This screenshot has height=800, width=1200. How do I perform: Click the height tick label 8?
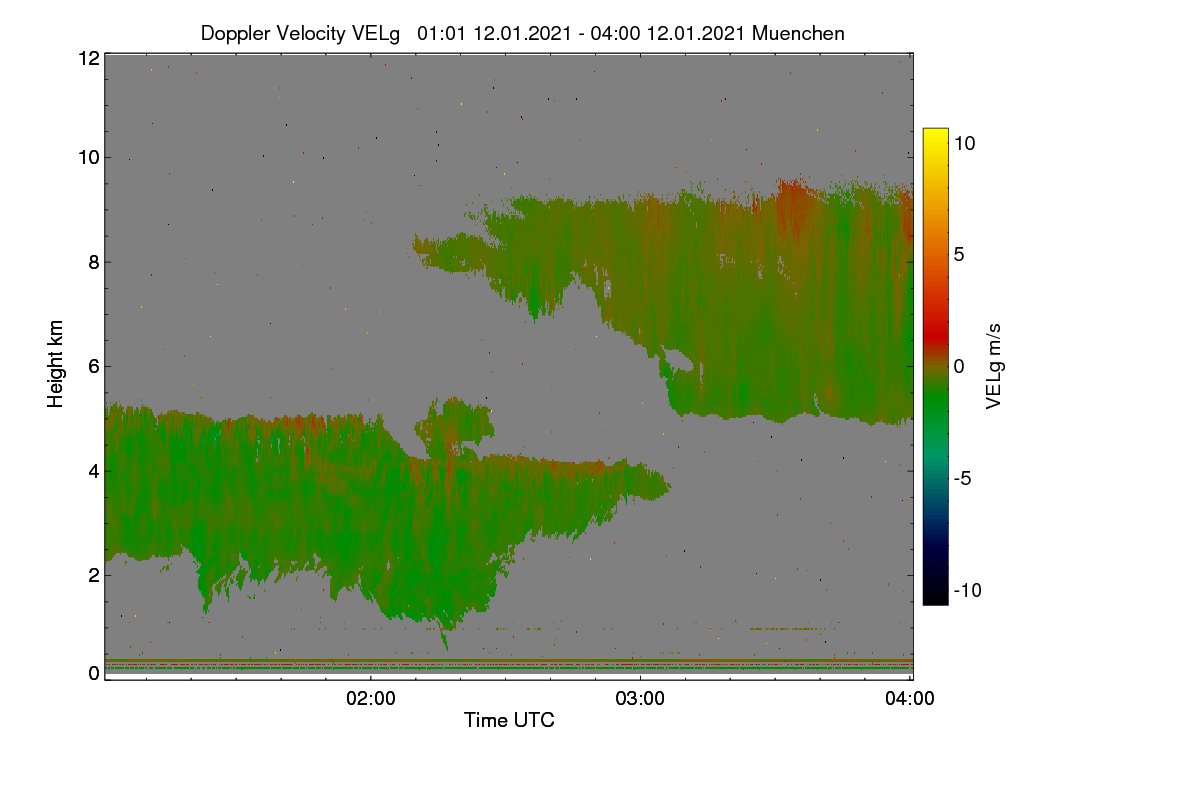pyautogui.click(x=94, y=262)
